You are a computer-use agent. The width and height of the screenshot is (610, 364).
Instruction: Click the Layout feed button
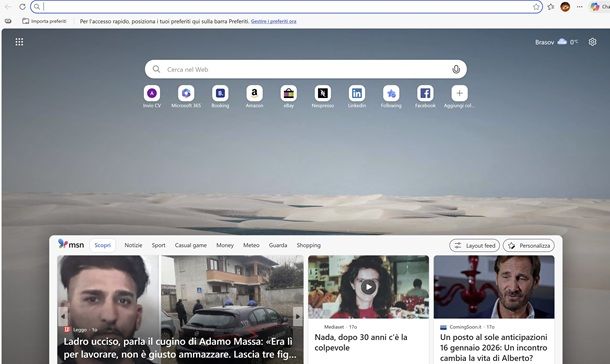(x=475, y=245)
